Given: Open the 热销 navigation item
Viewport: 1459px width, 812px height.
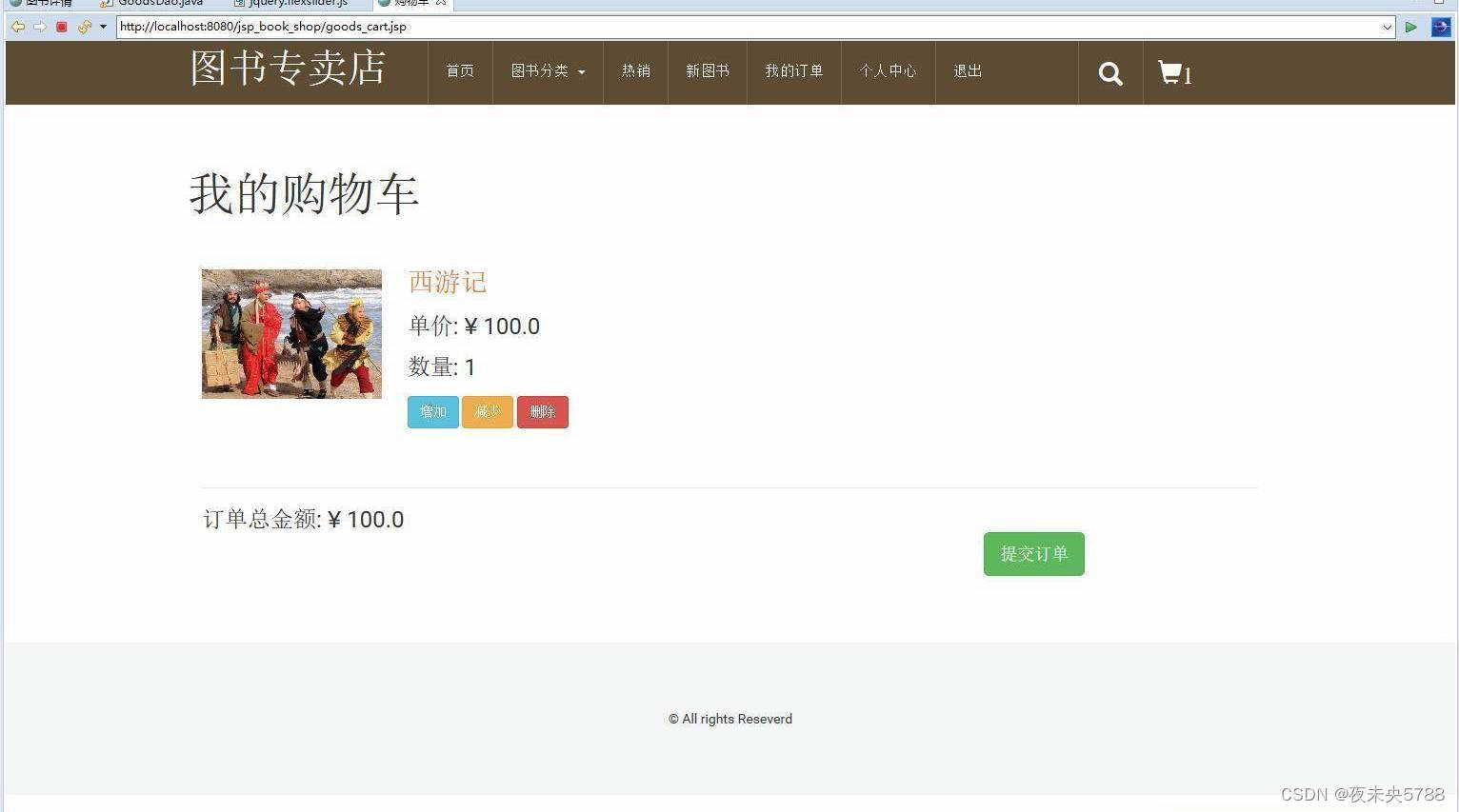Looking at the screenshot, I should tap(636, 71).
